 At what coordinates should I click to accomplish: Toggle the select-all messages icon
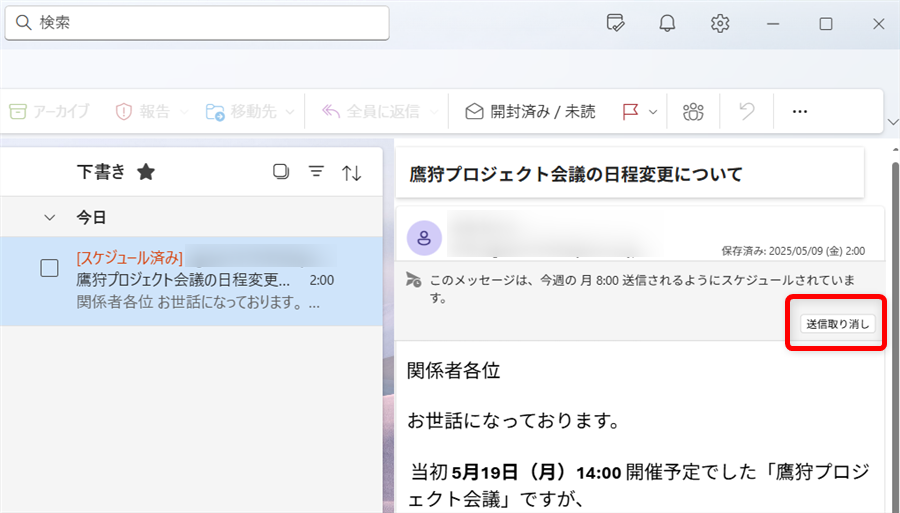[281, 172]
